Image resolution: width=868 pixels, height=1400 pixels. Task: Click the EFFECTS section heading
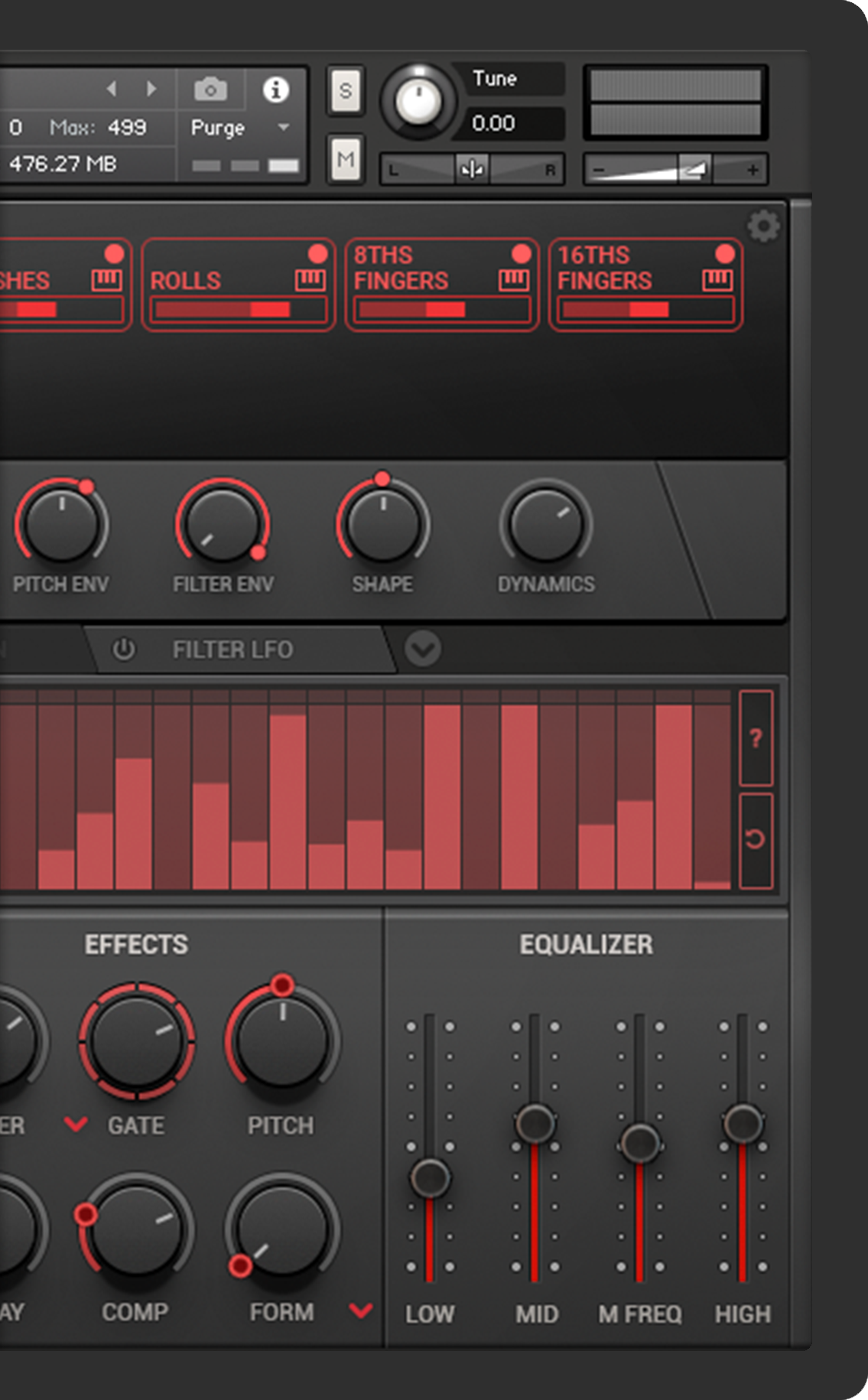click(x=136, y=944)
